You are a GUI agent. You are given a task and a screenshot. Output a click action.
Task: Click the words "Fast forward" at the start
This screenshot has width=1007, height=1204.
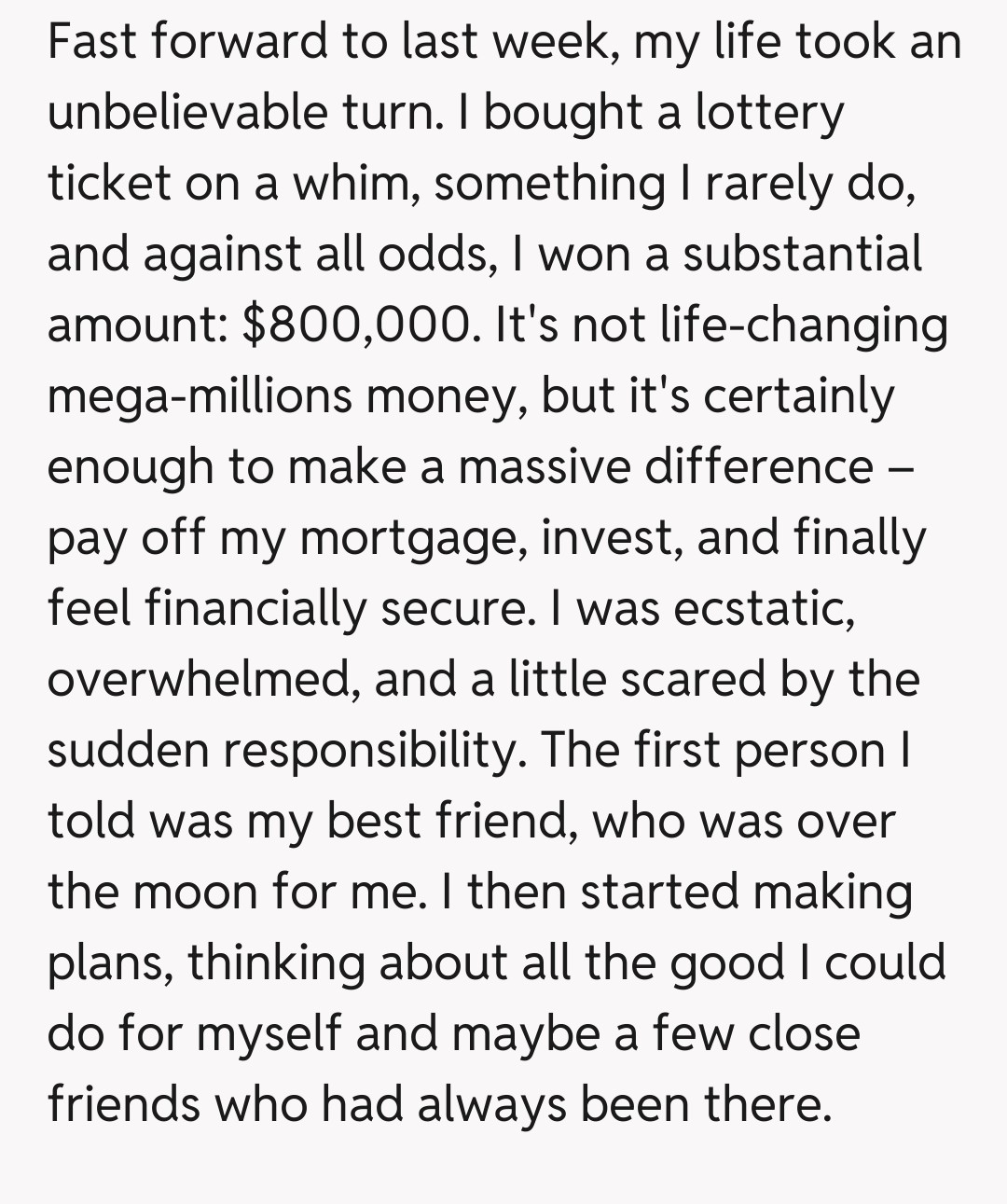click(188, 42)
